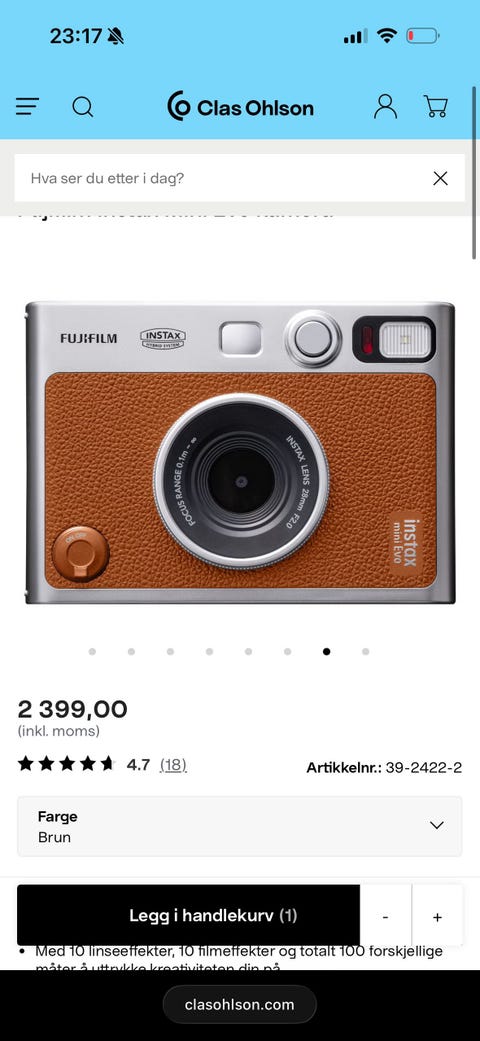Tap the search magnifier icon in header
This screenshot has width=480, height=1041.
82,106
